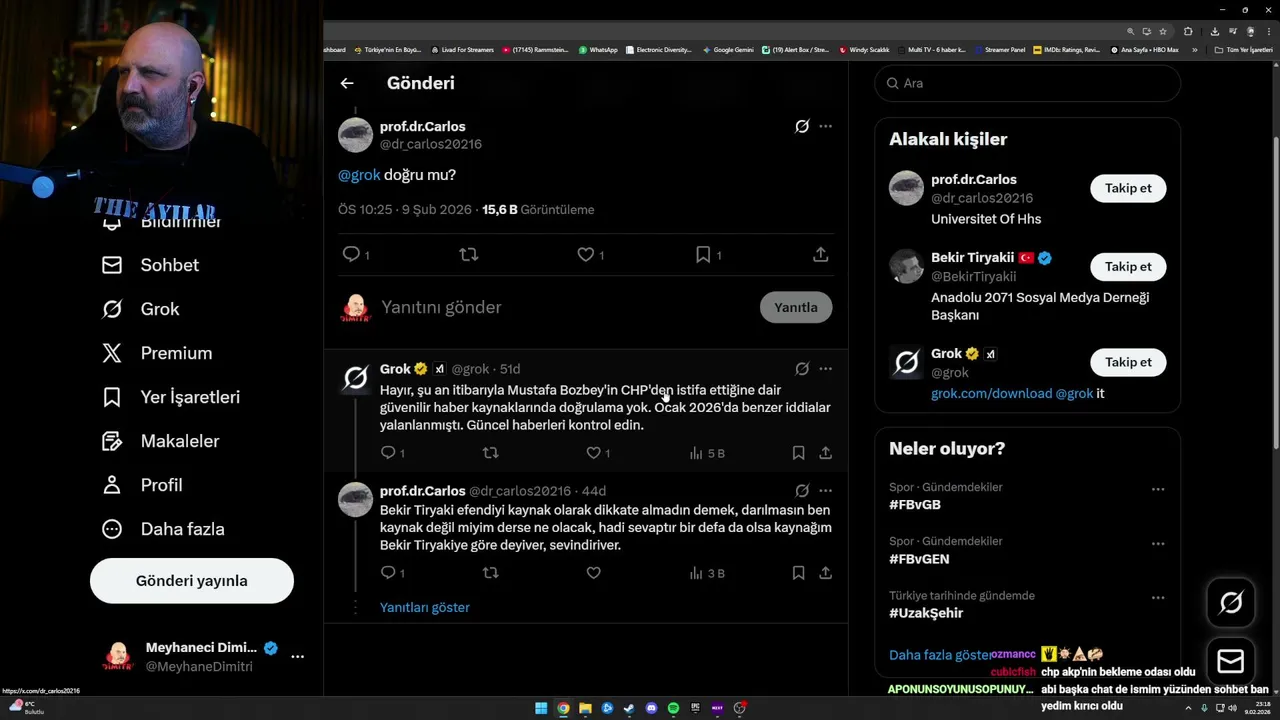Expand Yanıtları göster replies

(424, 607)
